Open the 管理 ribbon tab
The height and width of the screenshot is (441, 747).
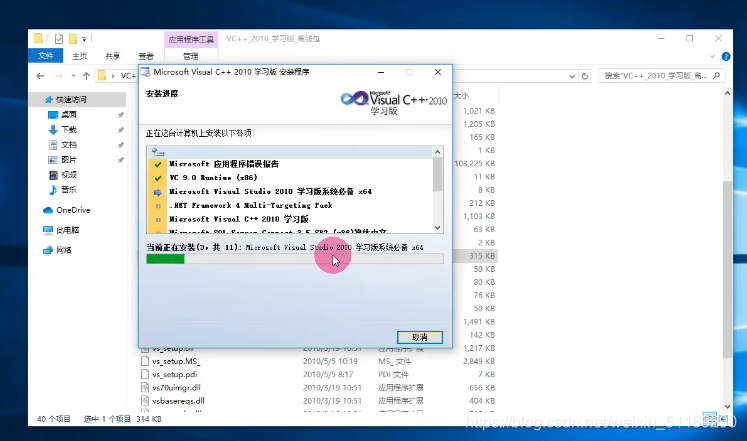coord(191,56)
